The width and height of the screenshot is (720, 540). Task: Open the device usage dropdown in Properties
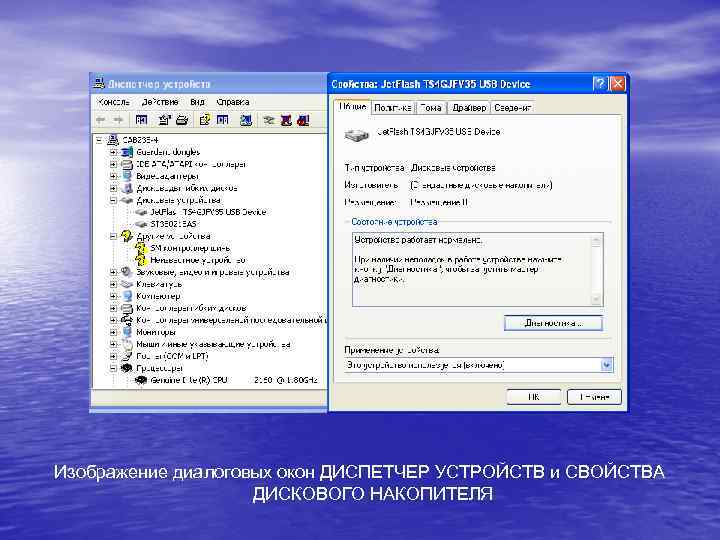[x=607, y=365]
